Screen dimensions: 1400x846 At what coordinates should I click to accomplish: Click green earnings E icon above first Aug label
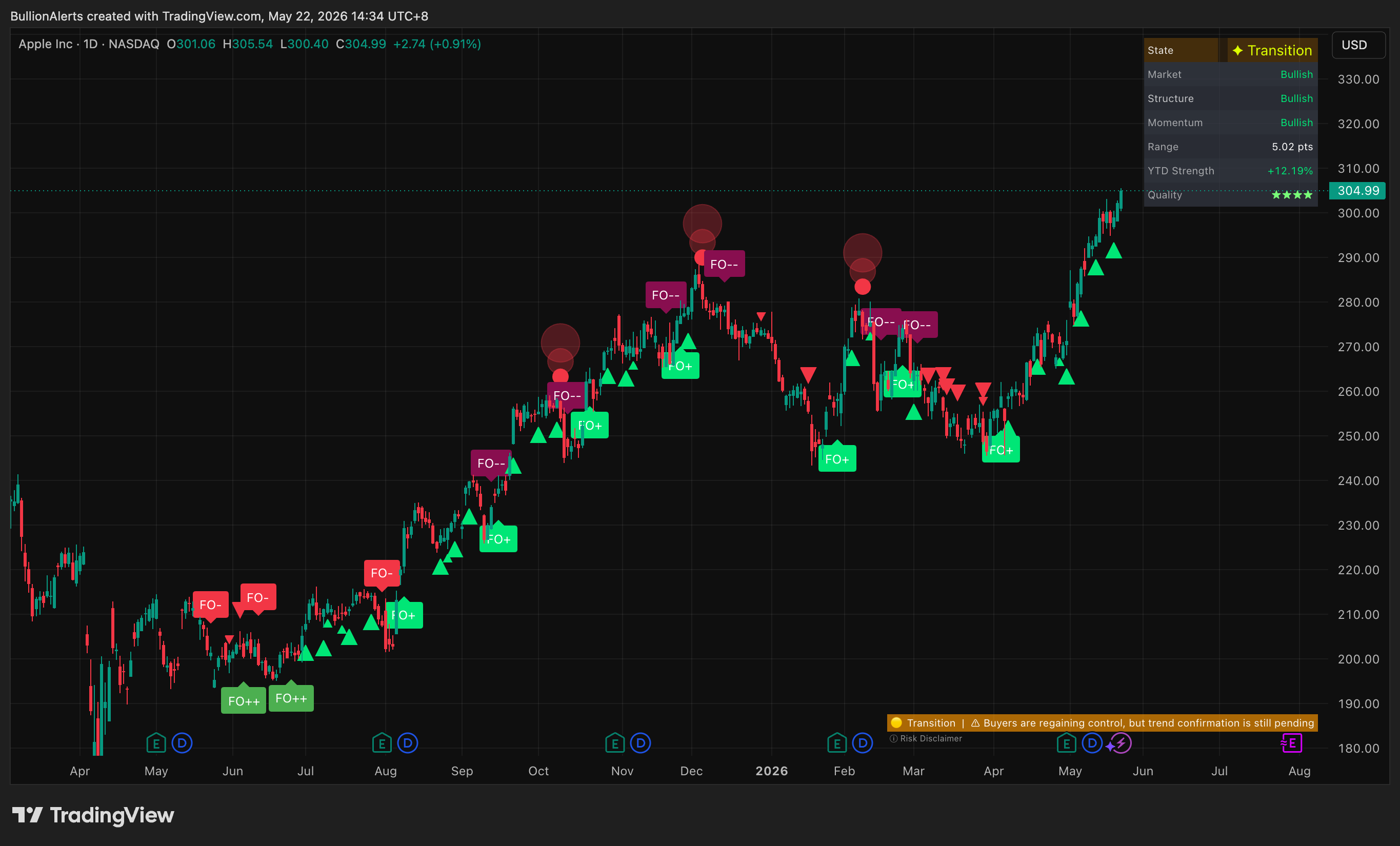(x=382, y=742)
